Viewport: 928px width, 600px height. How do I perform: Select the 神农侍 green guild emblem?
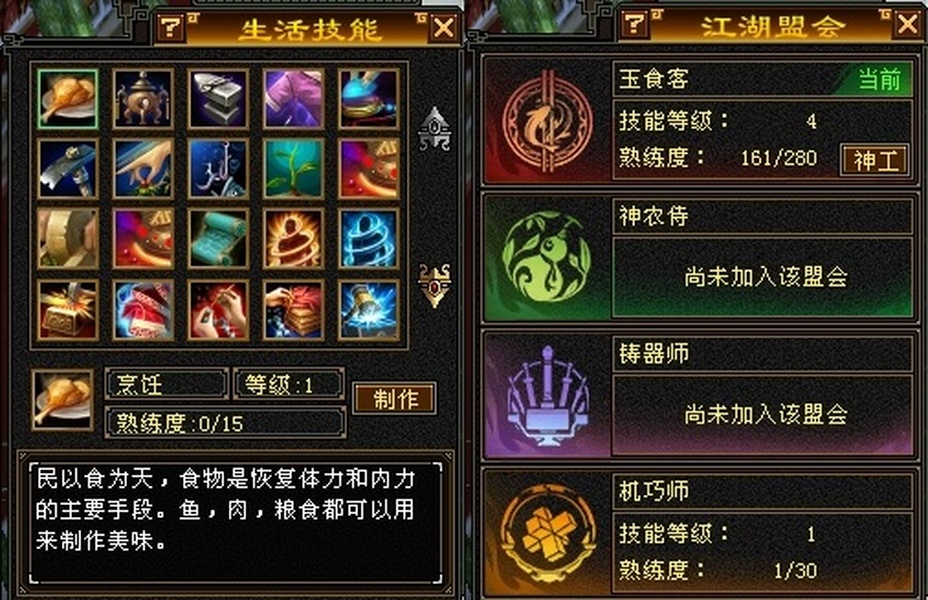pyautogui.click(x=546, y=258)
